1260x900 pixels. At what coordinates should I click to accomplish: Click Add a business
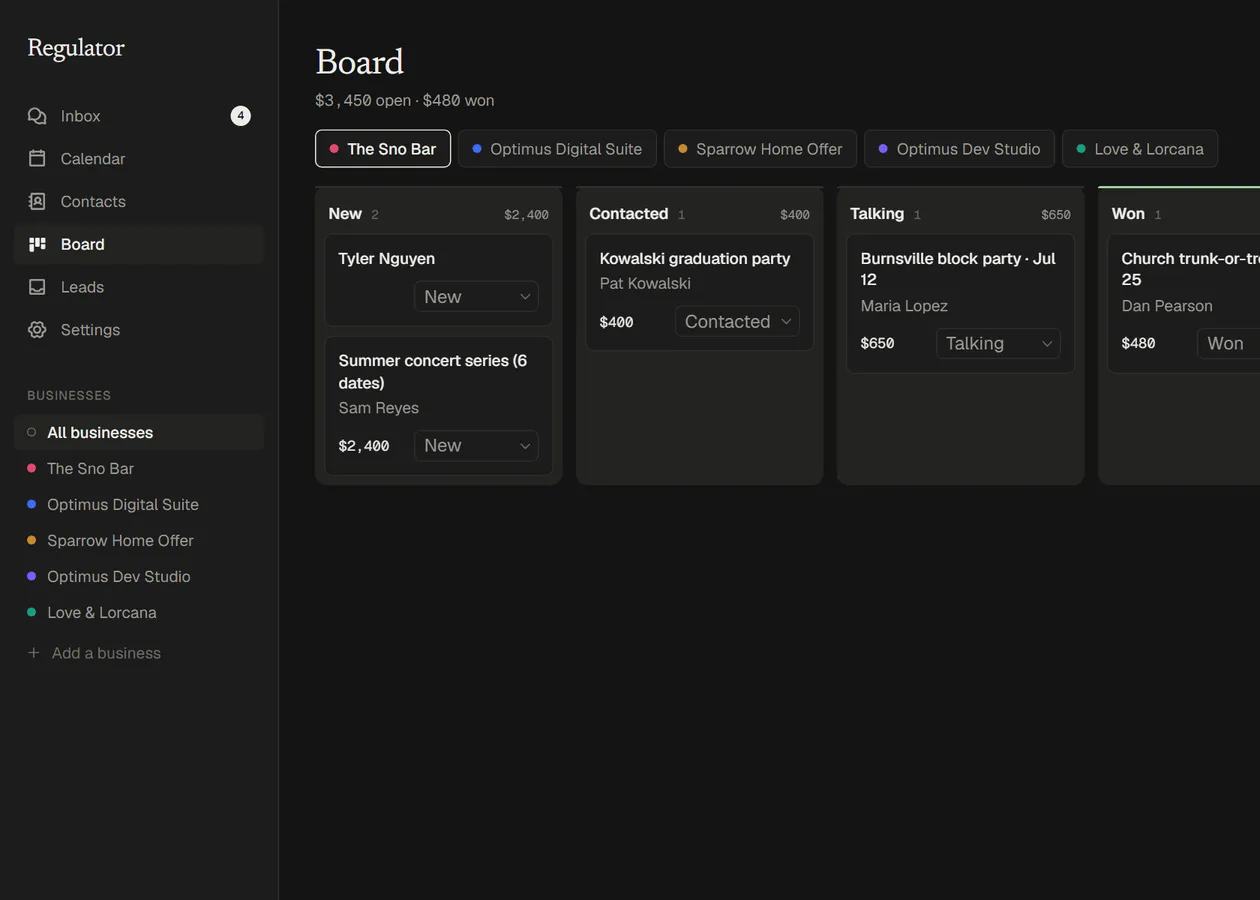click(139, 653)
